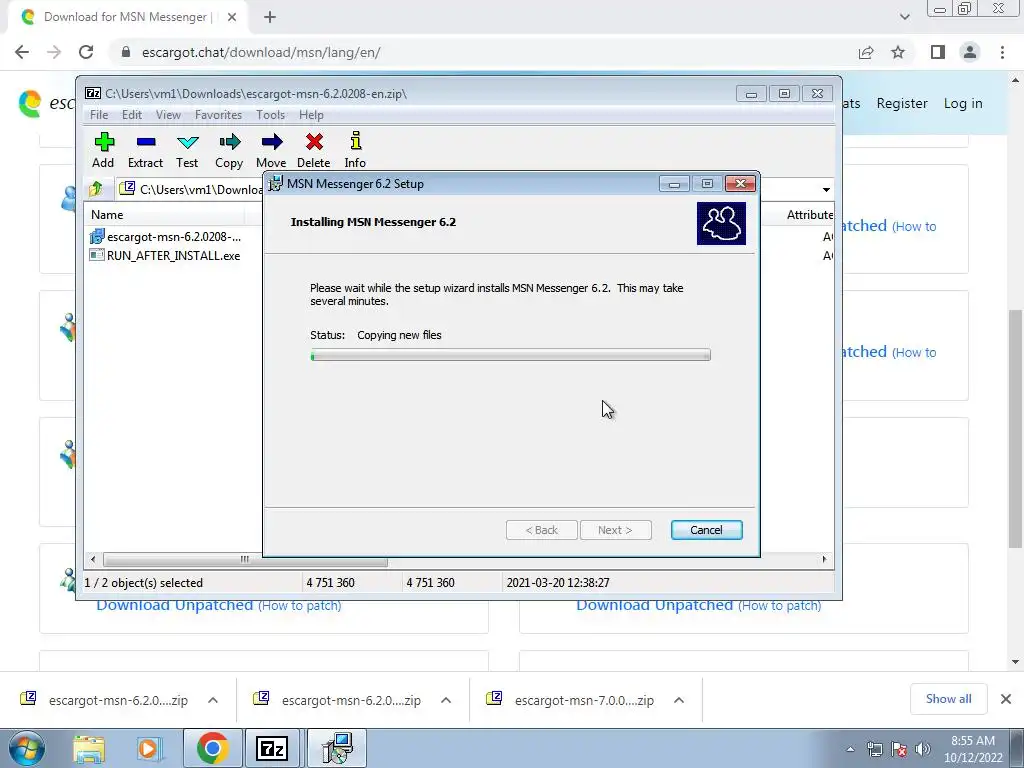
Task: Switch to the 7-Zip taskbar button
Action: pos(272,748)
